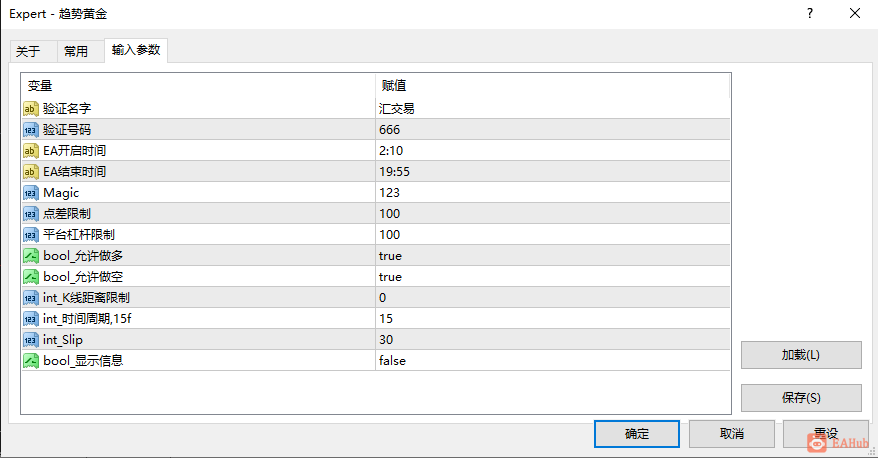Image resolution: width=878 pixels, height=458 pixels.
Task: Select the EA开启时间 value 2:10
Action: [391, 151]
